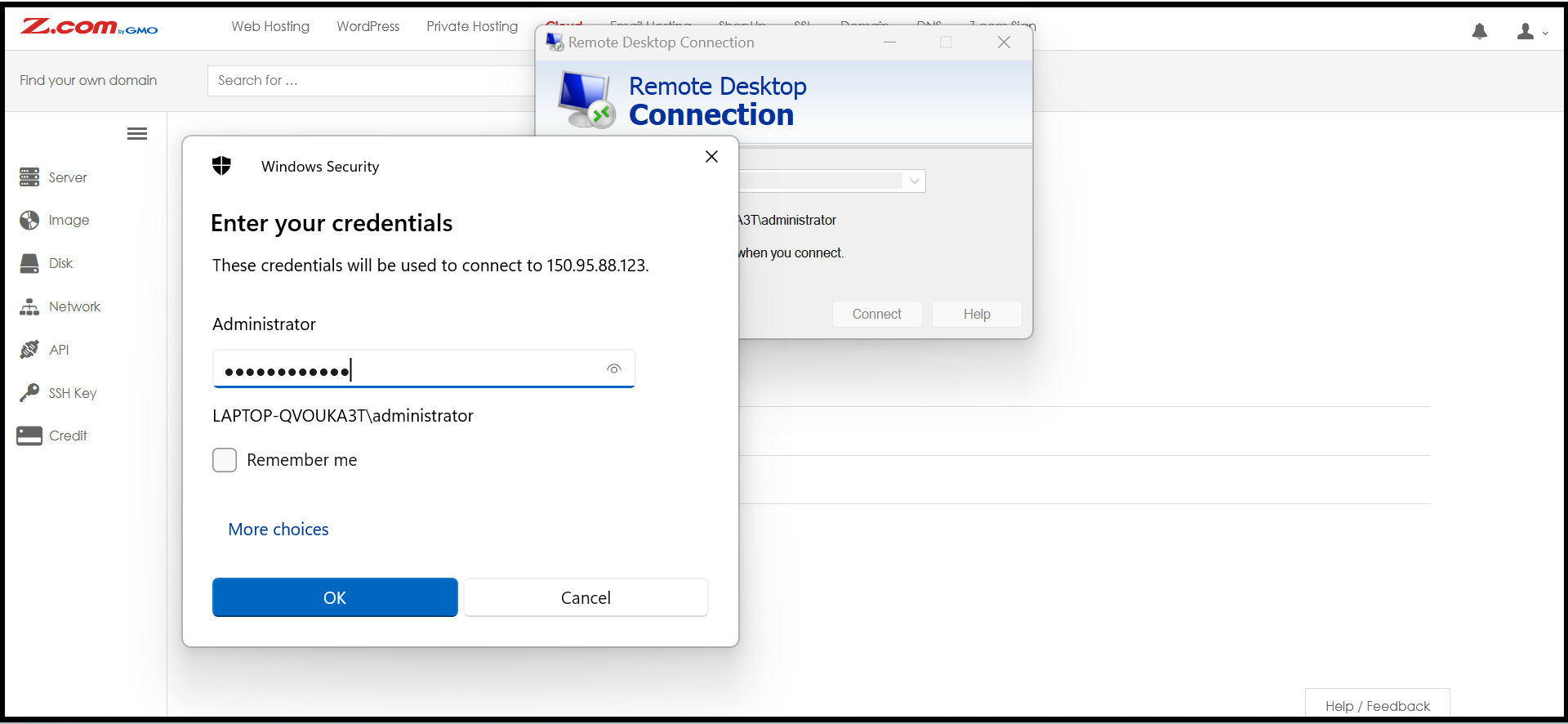Click Connect in Remote Desktop Connection
Screen dimensions: 1568x724
pos(877,315)
